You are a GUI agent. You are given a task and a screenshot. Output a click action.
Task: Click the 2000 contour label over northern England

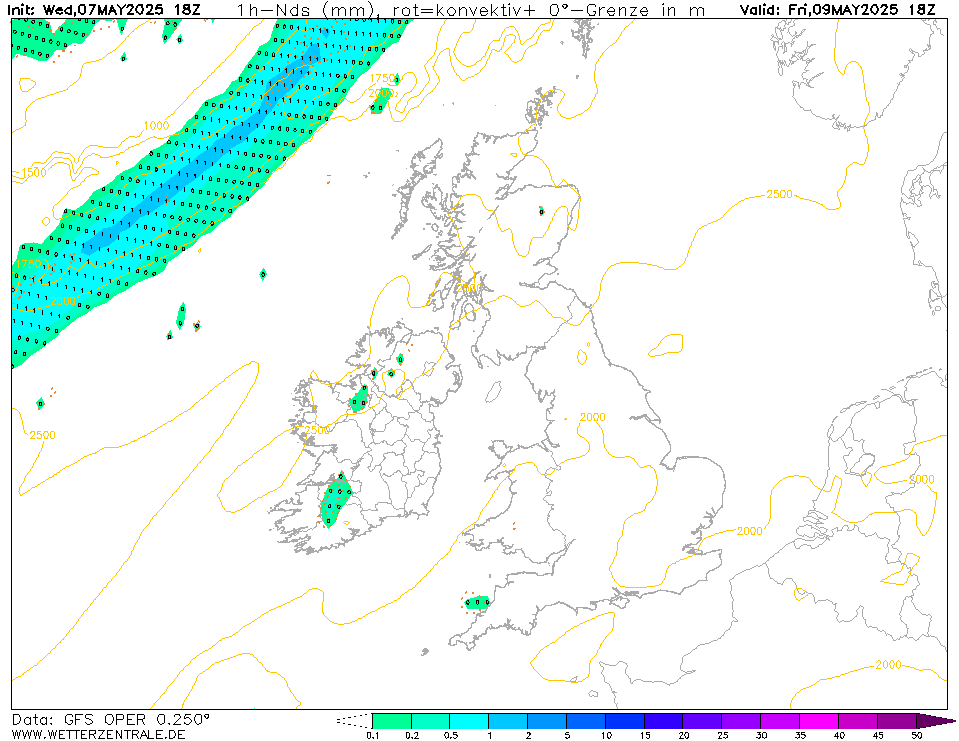pos(592,417)
